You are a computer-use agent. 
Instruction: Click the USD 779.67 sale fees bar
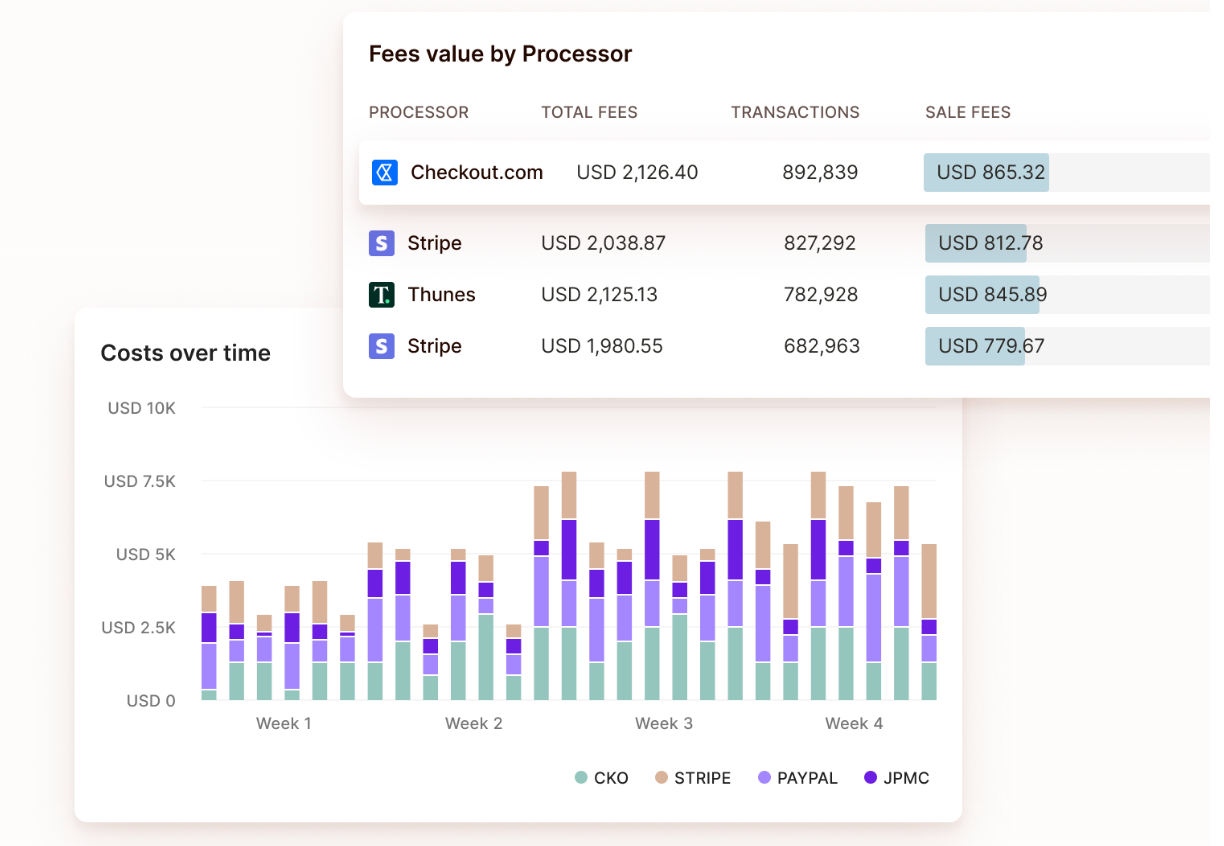[975, 346]
